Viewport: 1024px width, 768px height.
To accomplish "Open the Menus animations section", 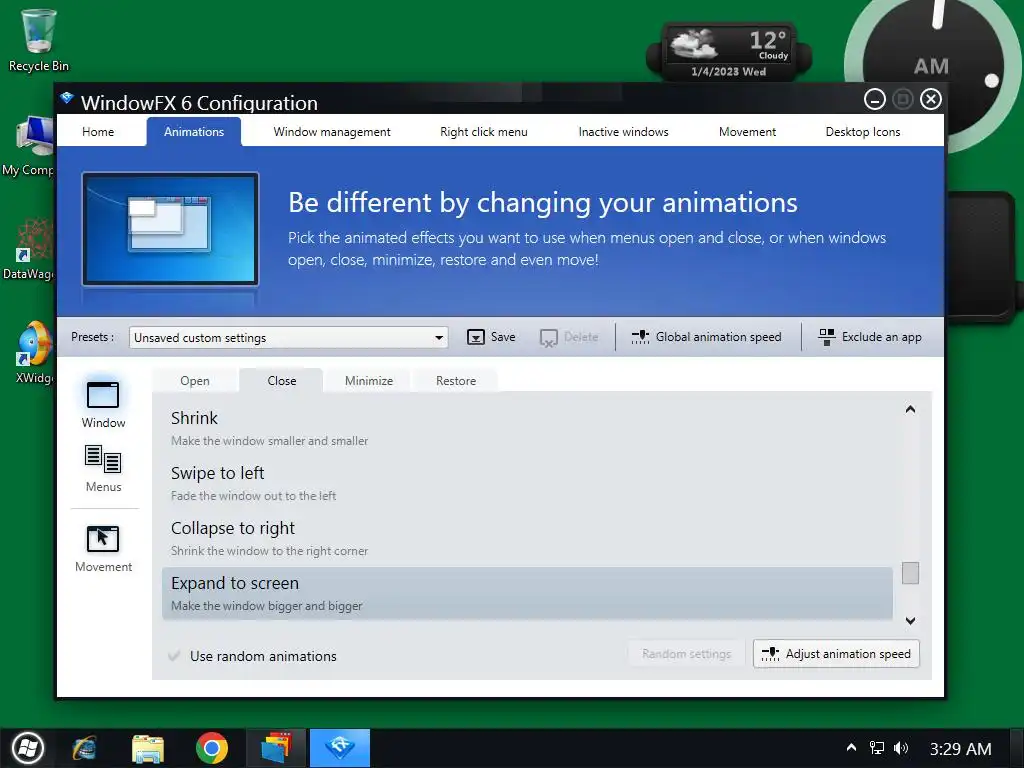I will (x=103, y=468).
